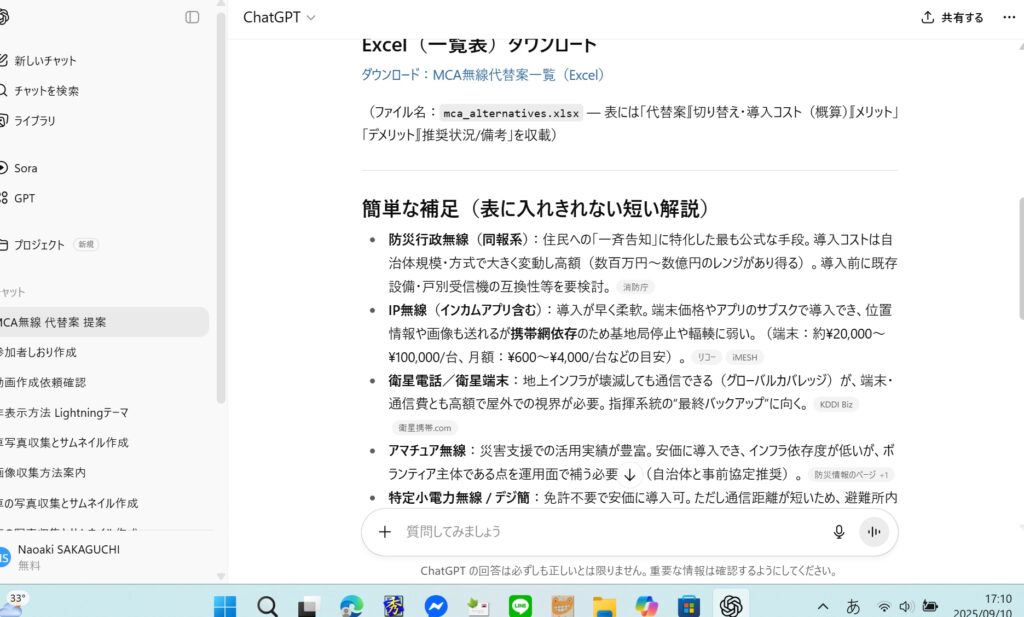The height and width of the screenshot is (617, 1024).
Task: Open the Windows Start menu
Action: click(225, 607)
